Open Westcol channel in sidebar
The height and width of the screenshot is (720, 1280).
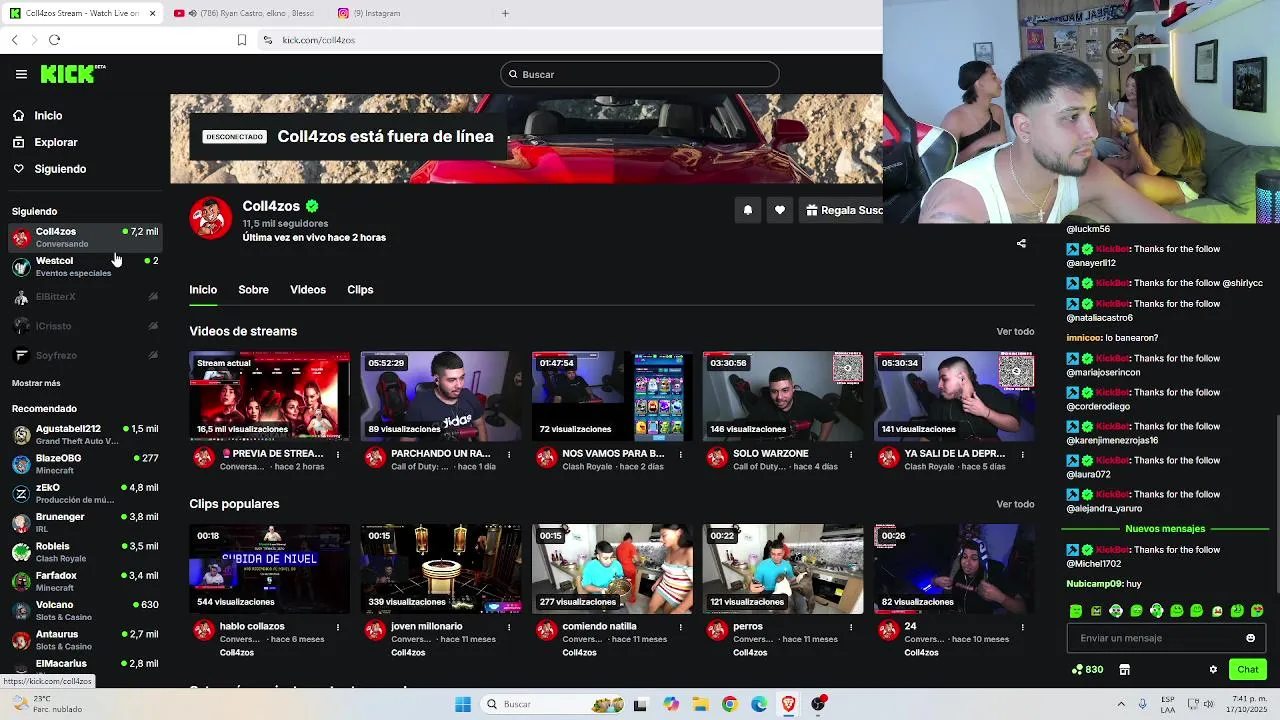85,266
